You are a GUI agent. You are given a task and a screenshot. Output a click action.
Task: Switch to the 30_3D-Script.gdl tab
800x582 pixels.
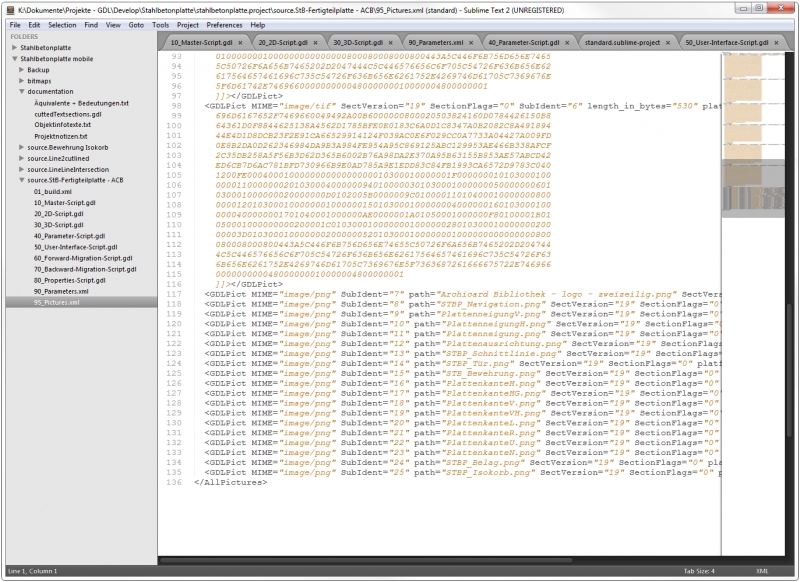pyautogui.click(x=353, y=44)
